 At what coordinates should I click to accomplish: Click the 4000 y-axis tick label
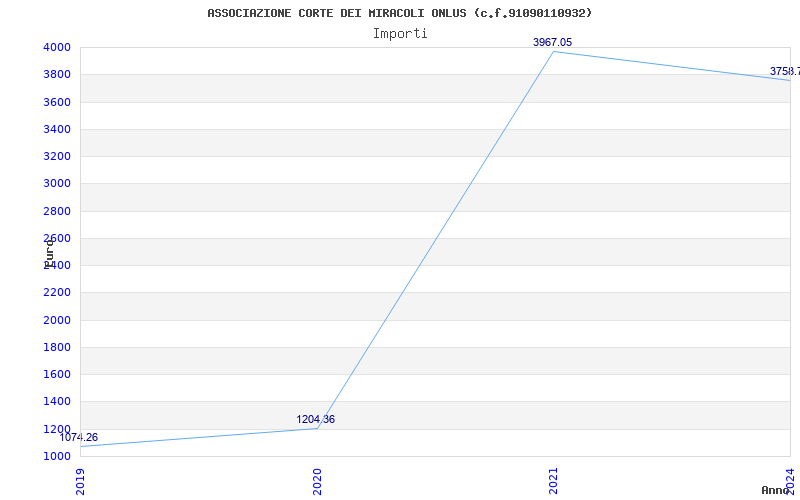[x=57, y=47]
